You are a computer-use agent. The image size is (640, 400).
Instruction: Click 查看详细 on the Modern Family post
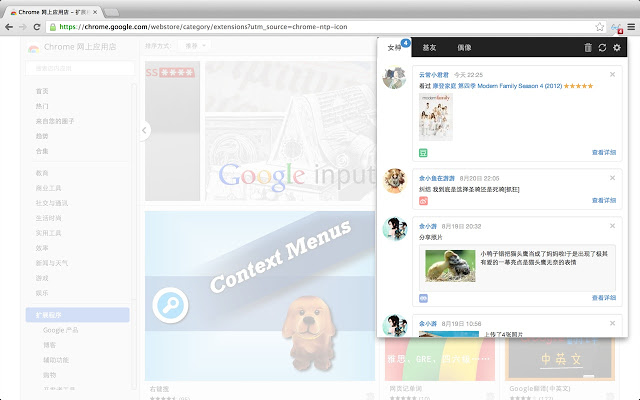[x=604, y=153]
